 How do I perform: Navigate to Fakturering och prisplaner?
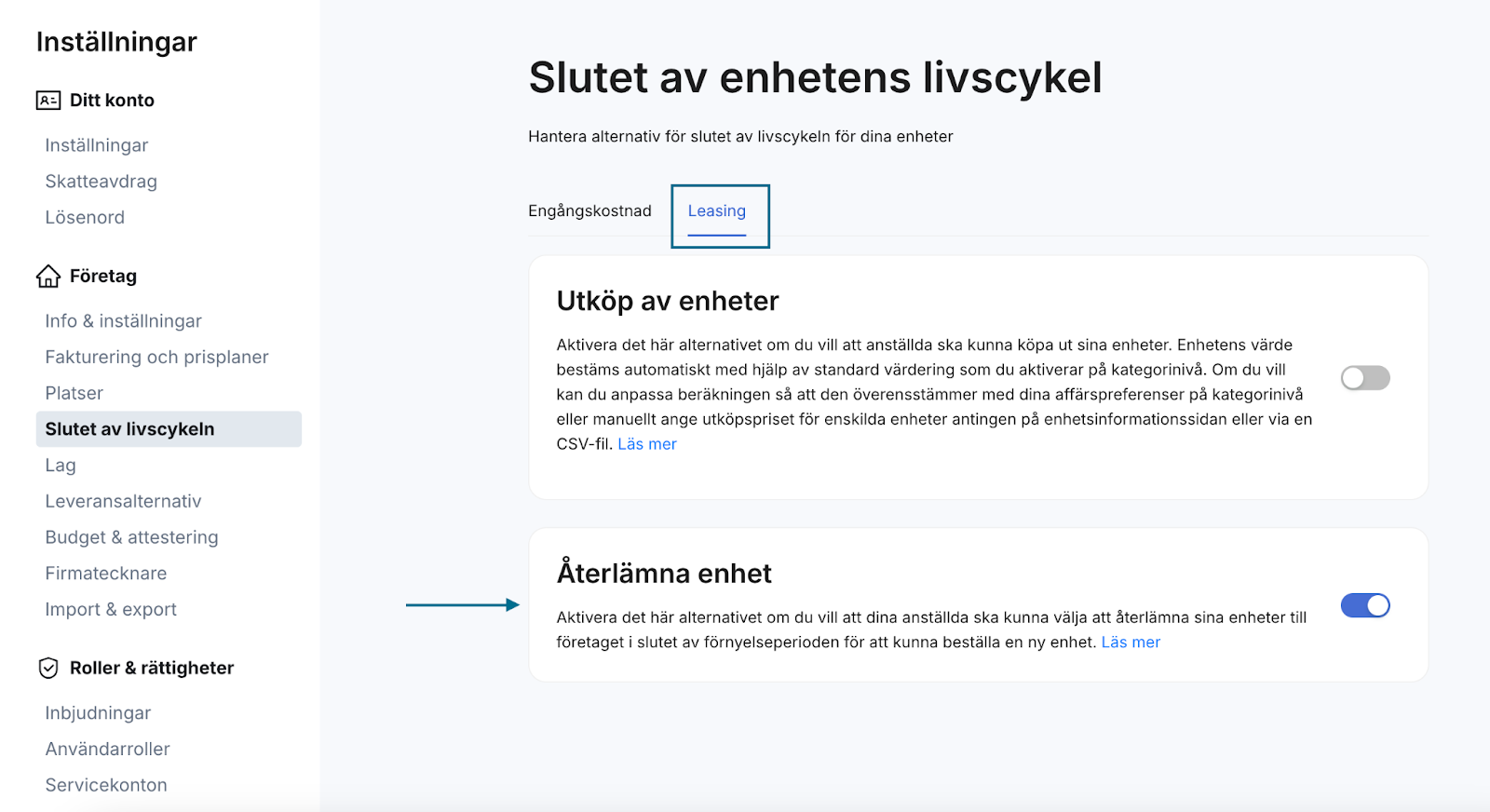coord(156,358)
